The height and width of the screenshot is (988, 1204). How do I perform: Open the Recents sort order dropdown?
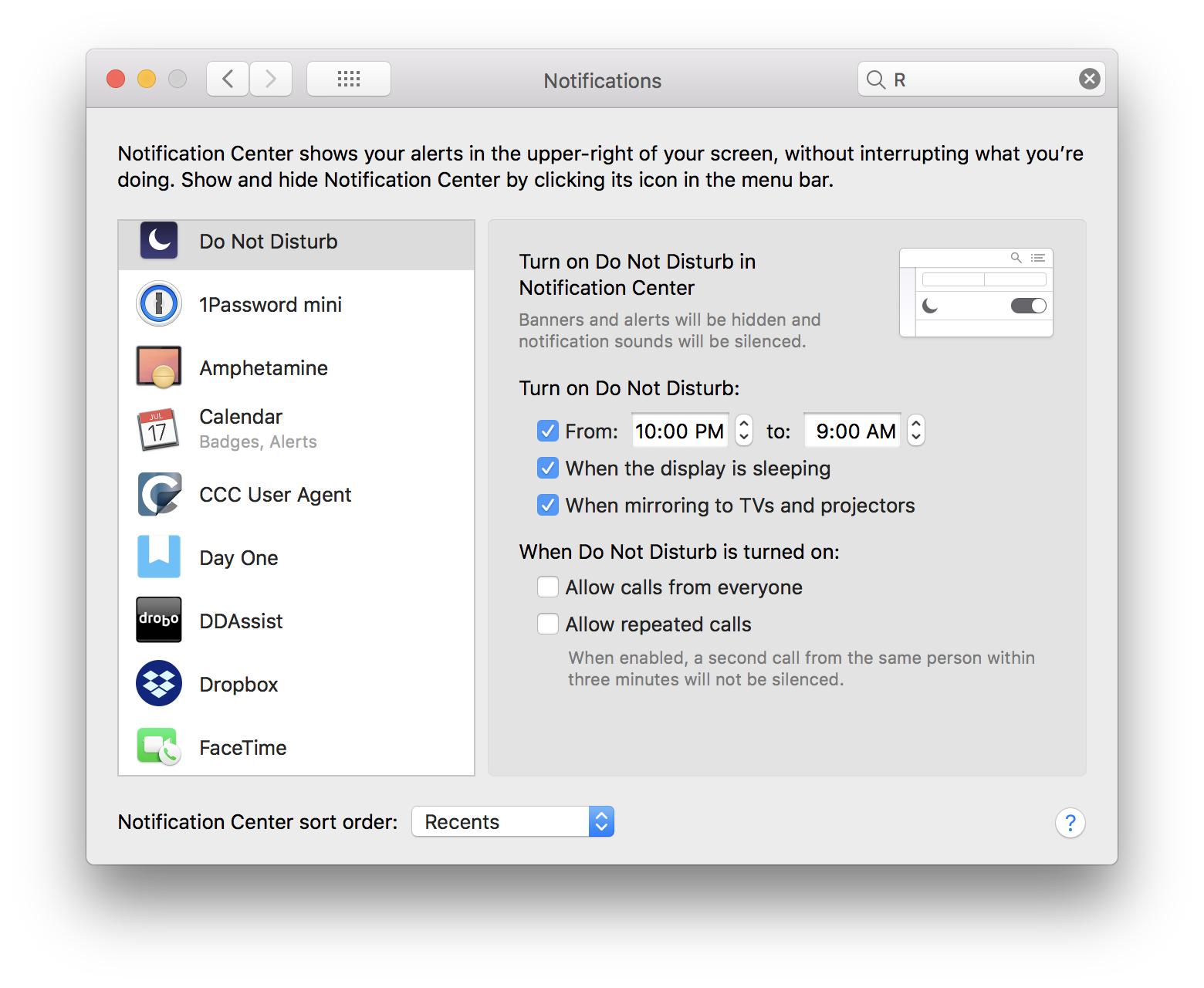tap(513, 821)
